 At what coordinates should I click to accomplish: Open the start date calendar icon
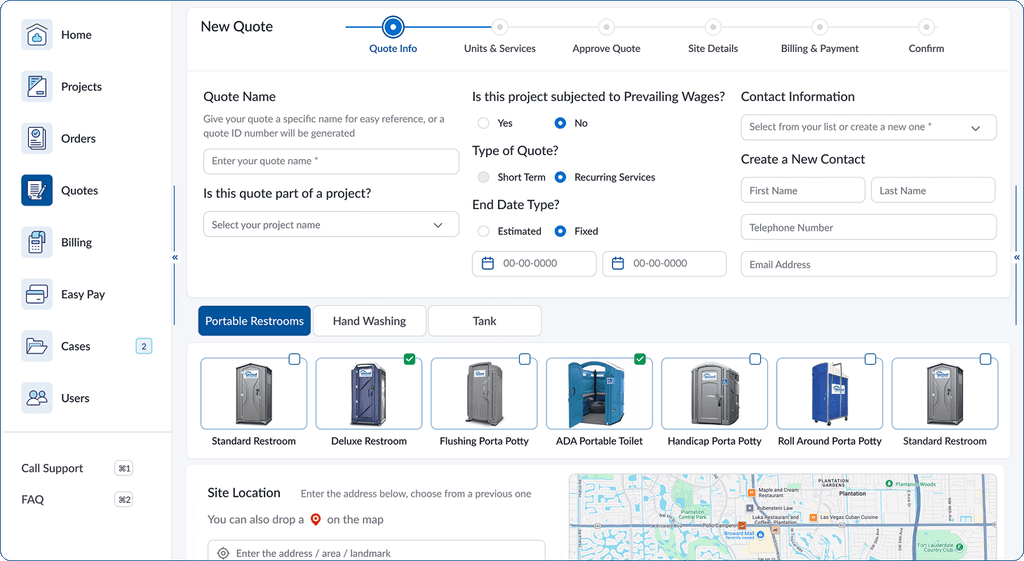pyautogui.click(x=487, y=263)
